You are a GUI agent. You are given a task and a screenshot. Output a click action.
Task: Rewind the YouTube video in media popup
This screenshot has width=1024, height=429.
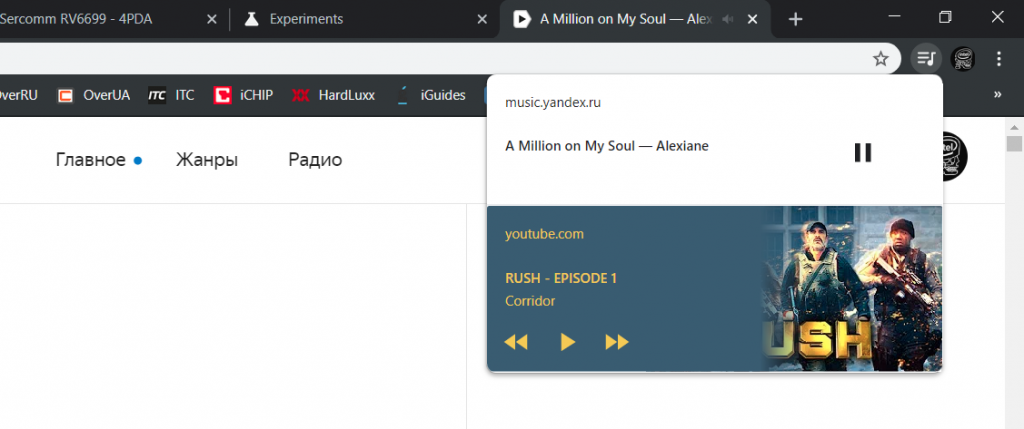(515, 342)
